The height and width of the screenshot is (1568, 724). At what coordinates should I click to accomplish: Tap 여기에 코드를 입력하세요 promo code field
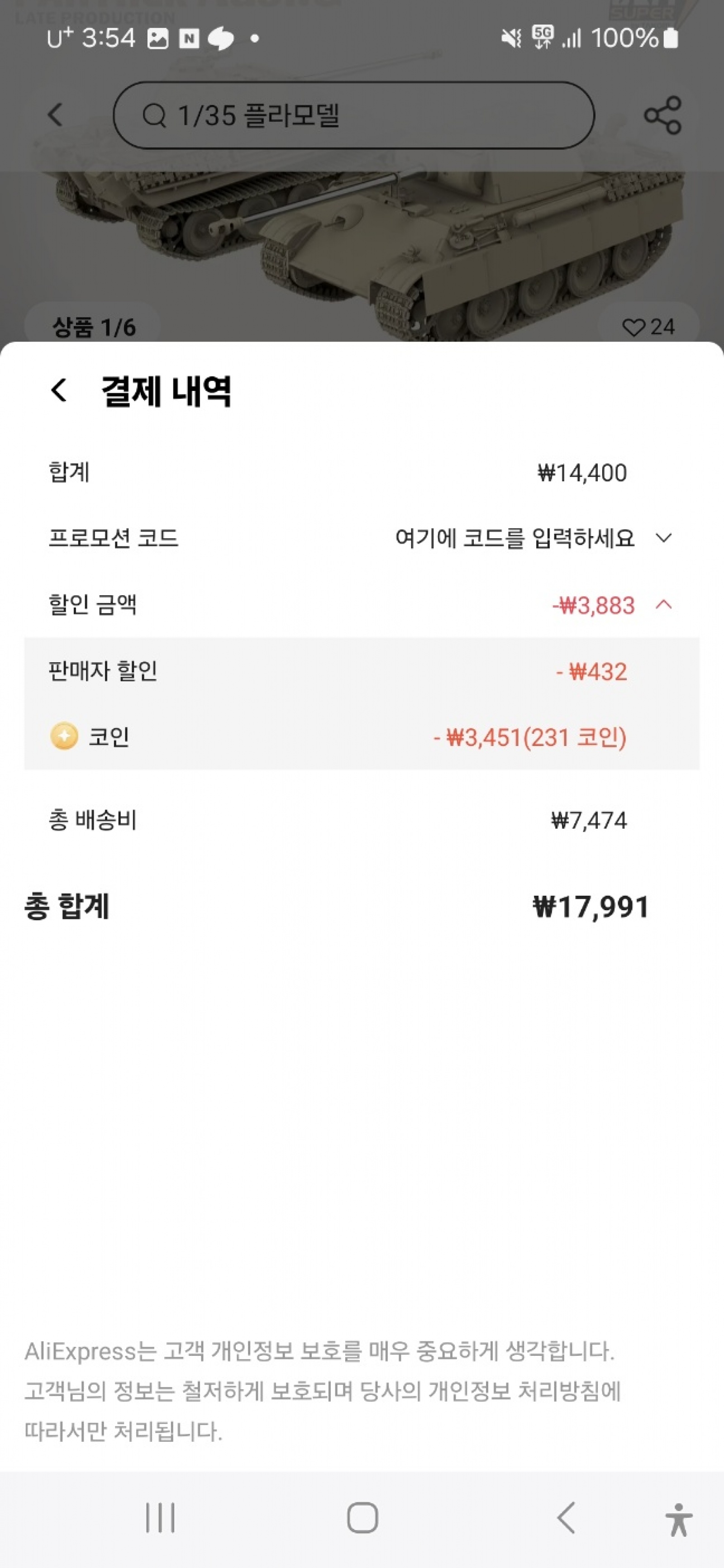click(x=514, y=538)
